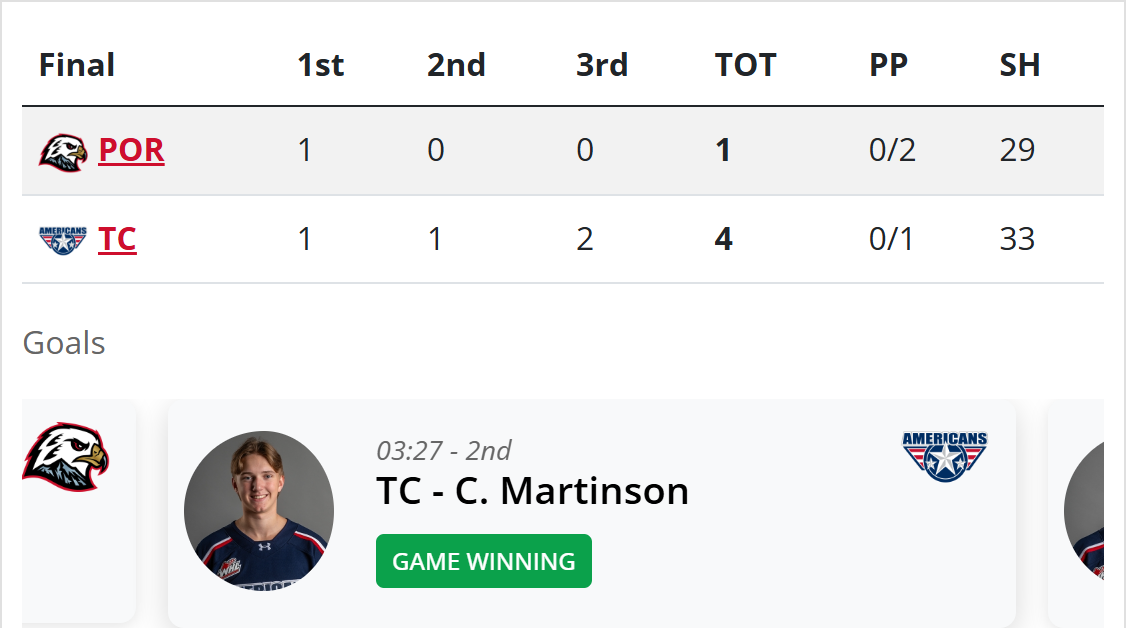Click TC's bold total score of 4
Viewport: 1126px width, 628px height.
click(x=723, y=240)
